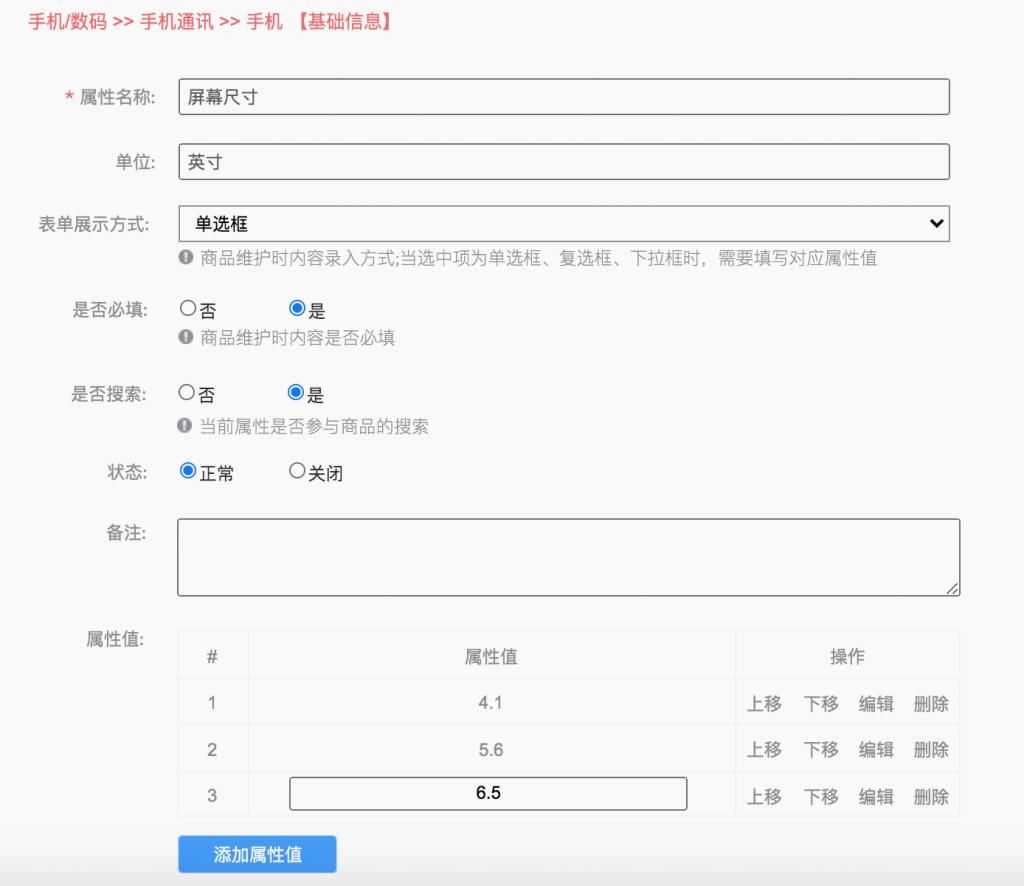This screenshot has width=1024, height=886.
Task: Select 否 for 是否搜索
Action: coord(187,392)
